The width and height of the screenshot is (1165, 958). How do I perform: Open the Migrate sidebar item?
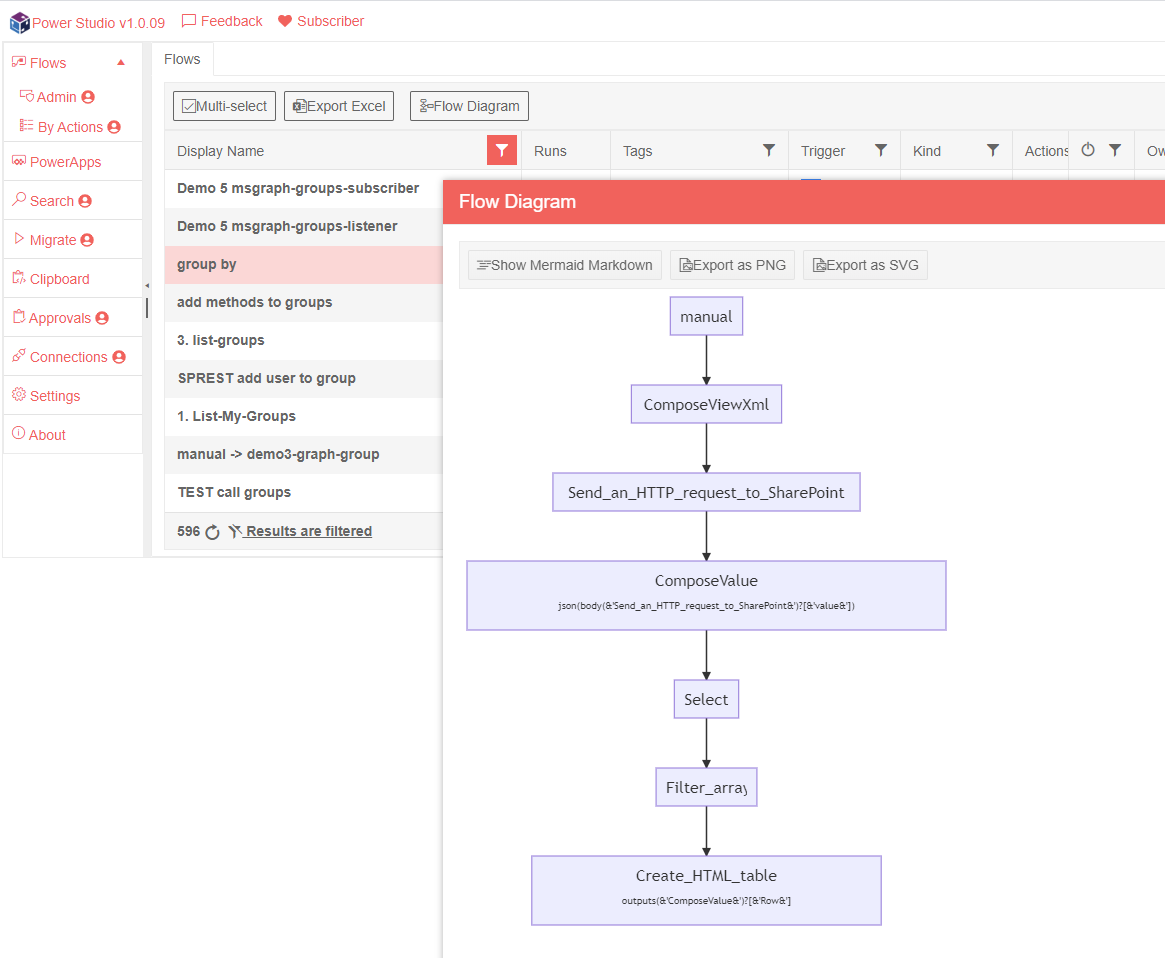pos(53,240)
